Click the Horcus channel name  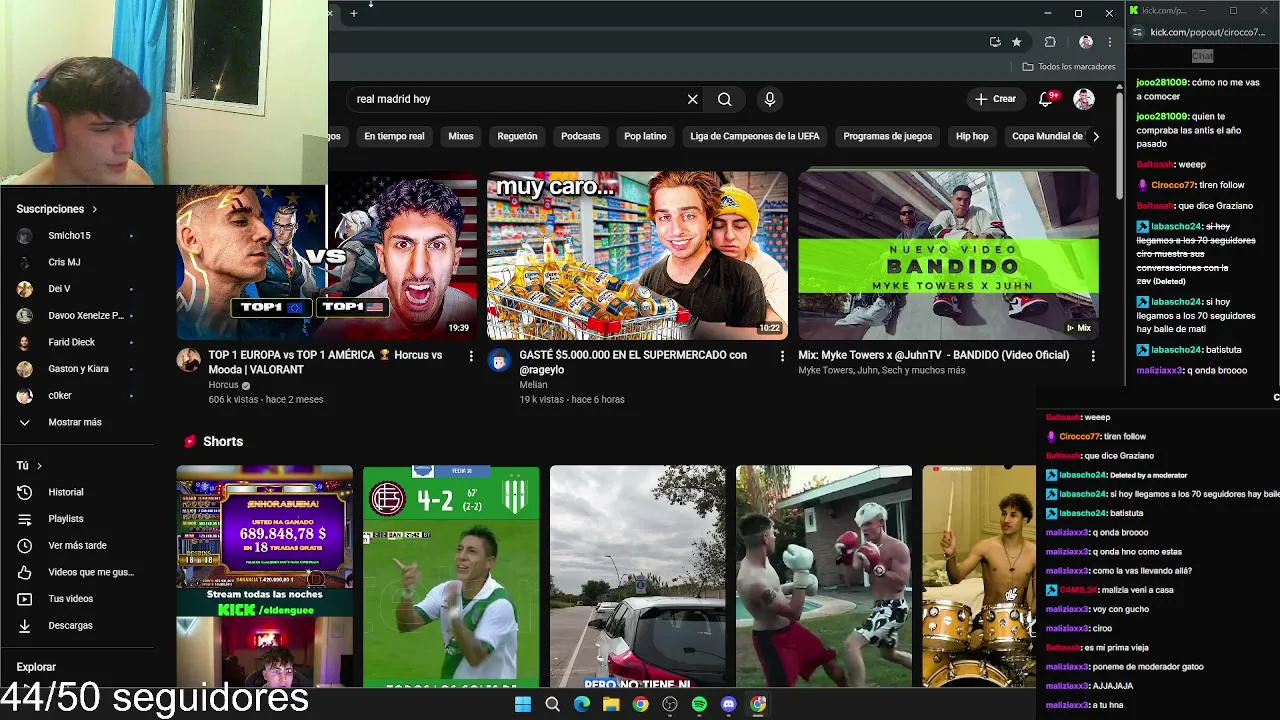click(x=223, y=385)
